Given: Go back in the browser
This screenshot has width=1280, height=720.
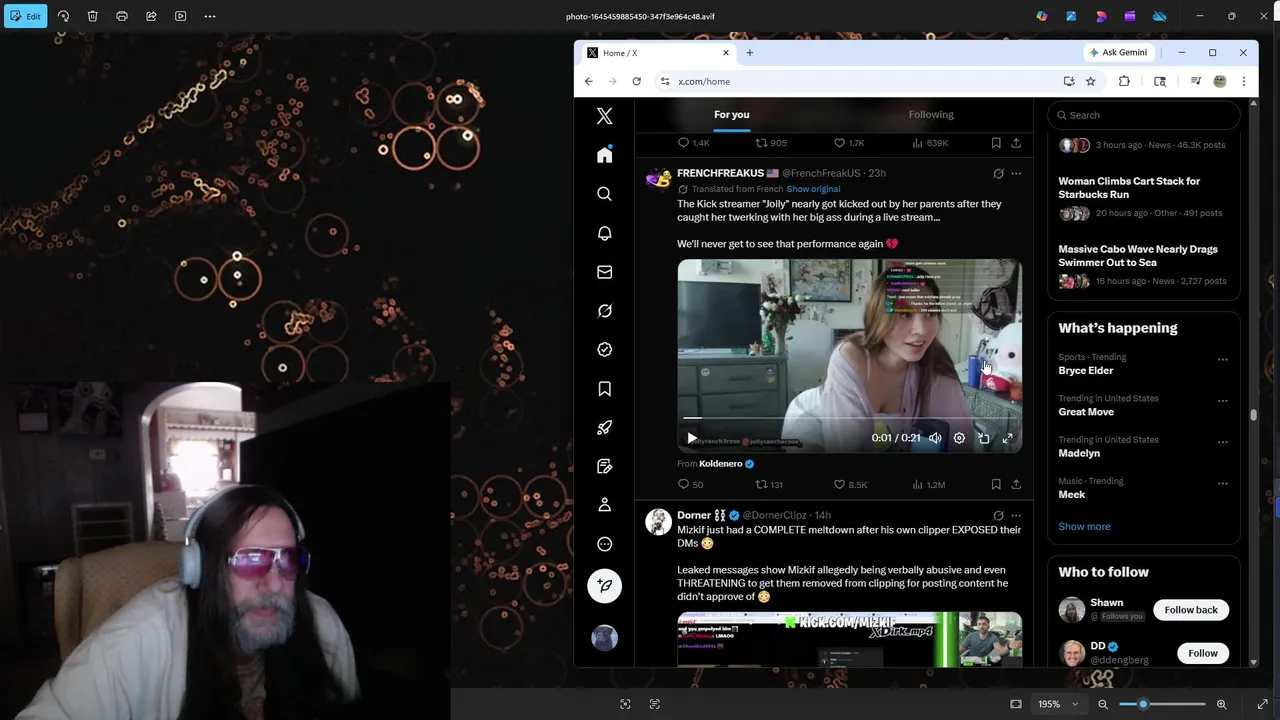Looking at the screenshot, I should (589, 82).
